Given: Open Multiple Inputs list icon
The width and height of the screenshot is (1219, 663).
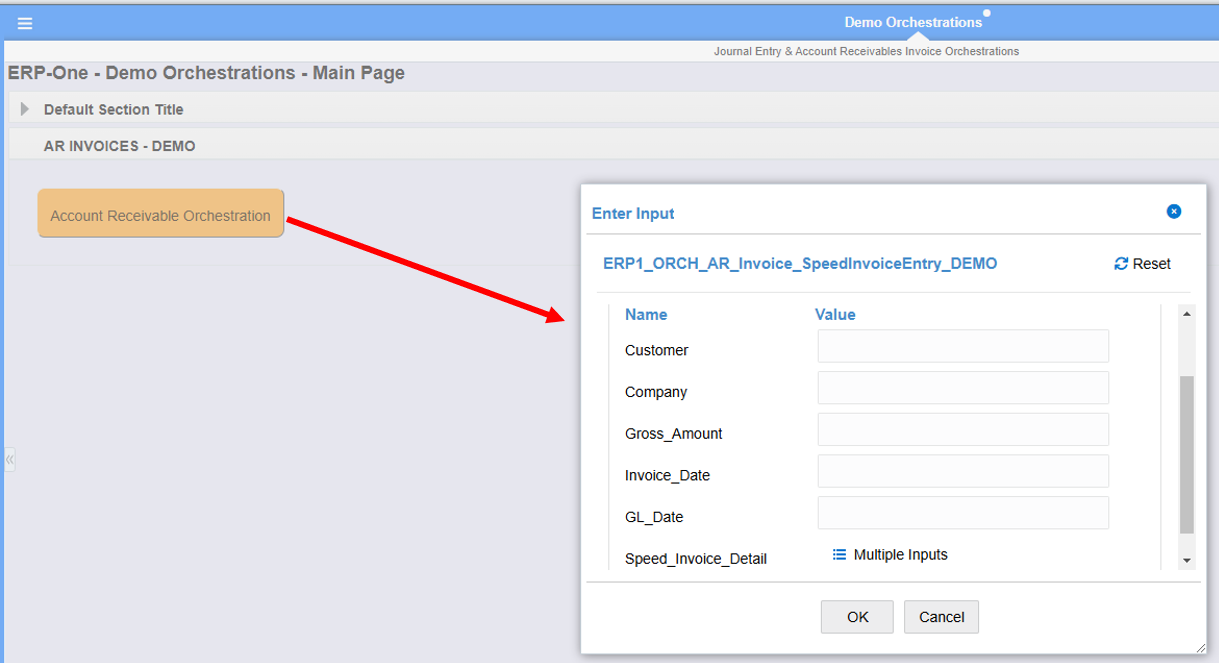Looking at the screenshot, I should pyautogui.click(x=840, y=554).
